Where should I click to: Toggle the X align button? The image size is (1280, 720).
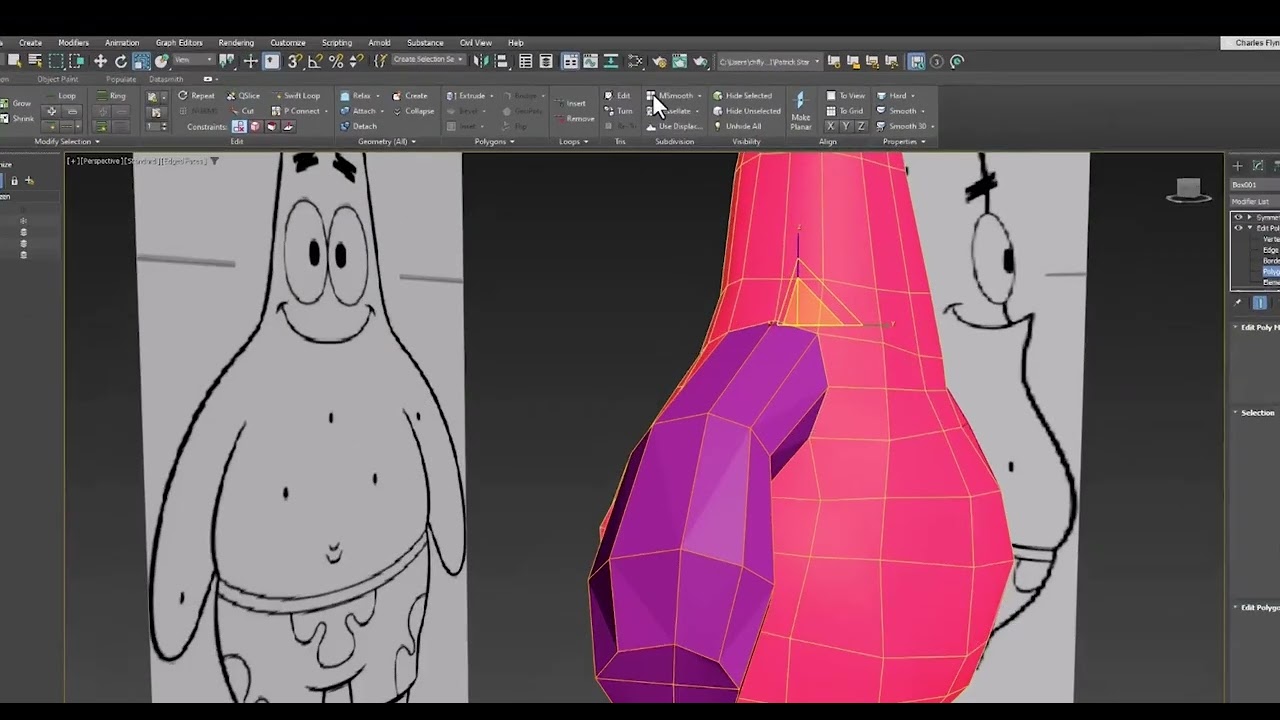click(831, 126)
